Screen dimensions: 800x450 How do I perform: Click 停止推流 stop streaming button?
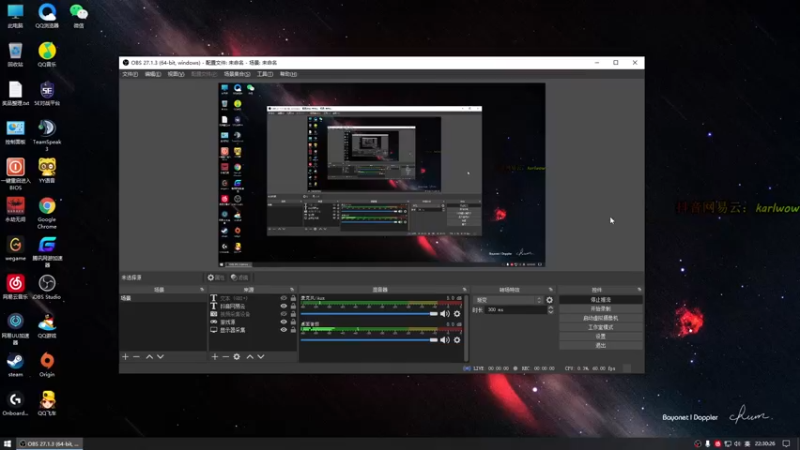coord(601,300)
